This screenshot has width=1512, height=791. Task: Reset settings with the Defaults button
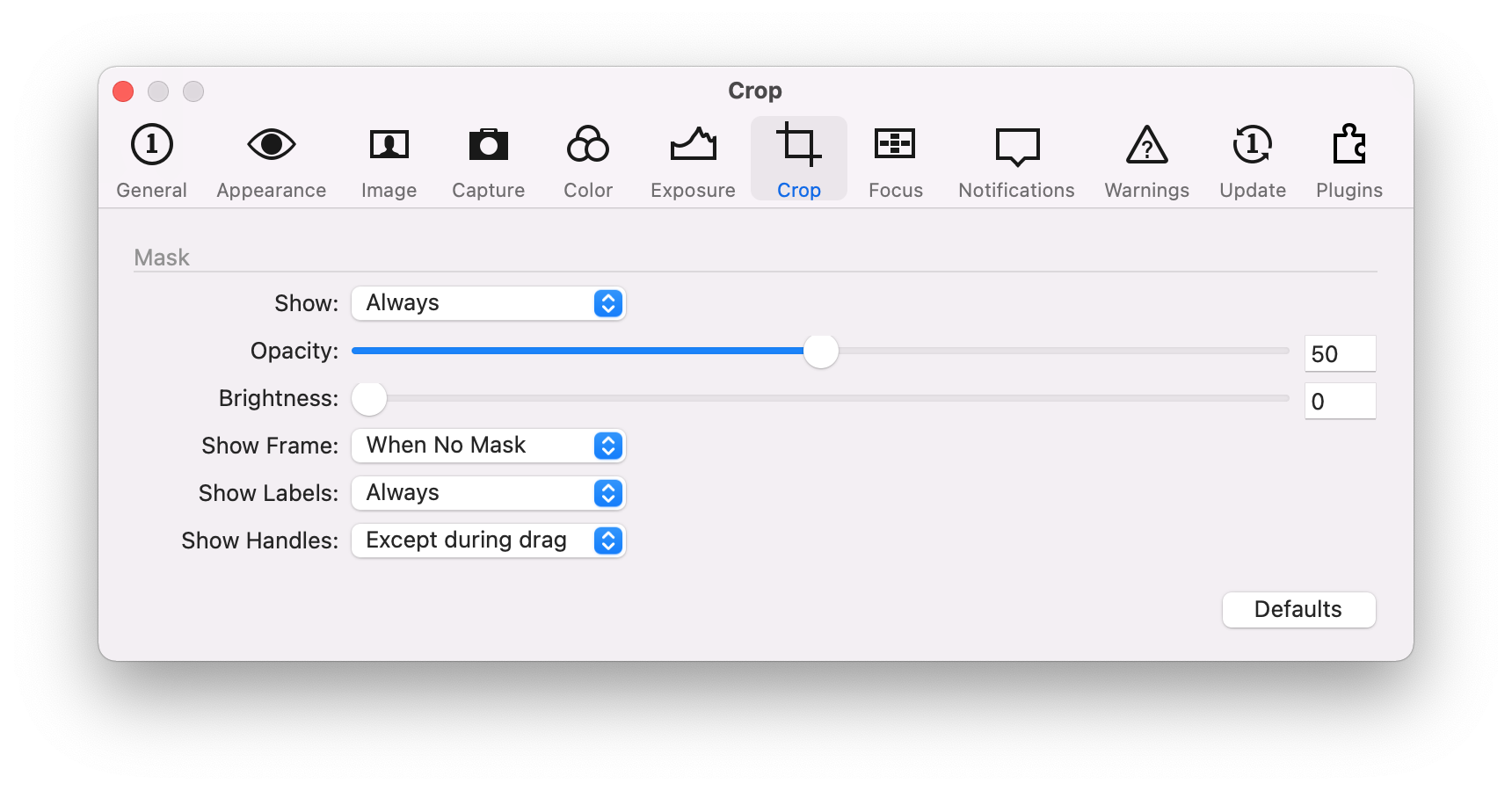[x=1298, y=610]
